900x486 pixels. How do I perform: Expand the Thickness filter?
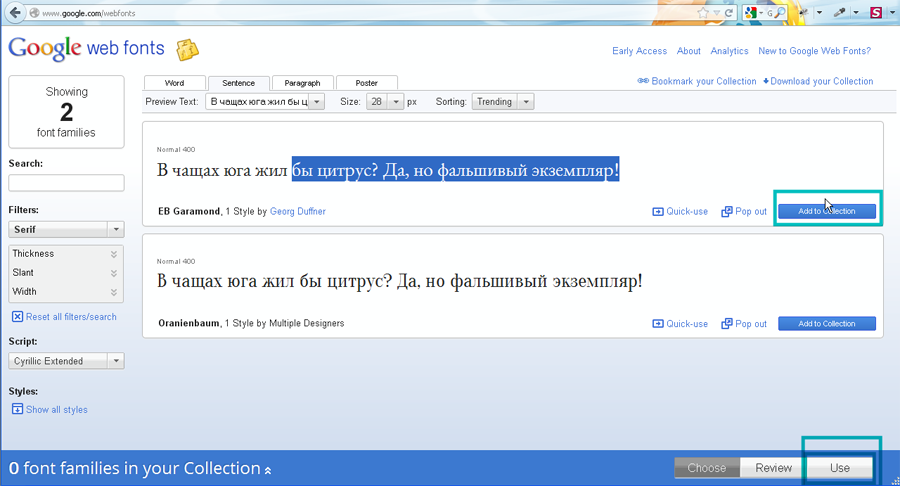(x=114, y=254)
